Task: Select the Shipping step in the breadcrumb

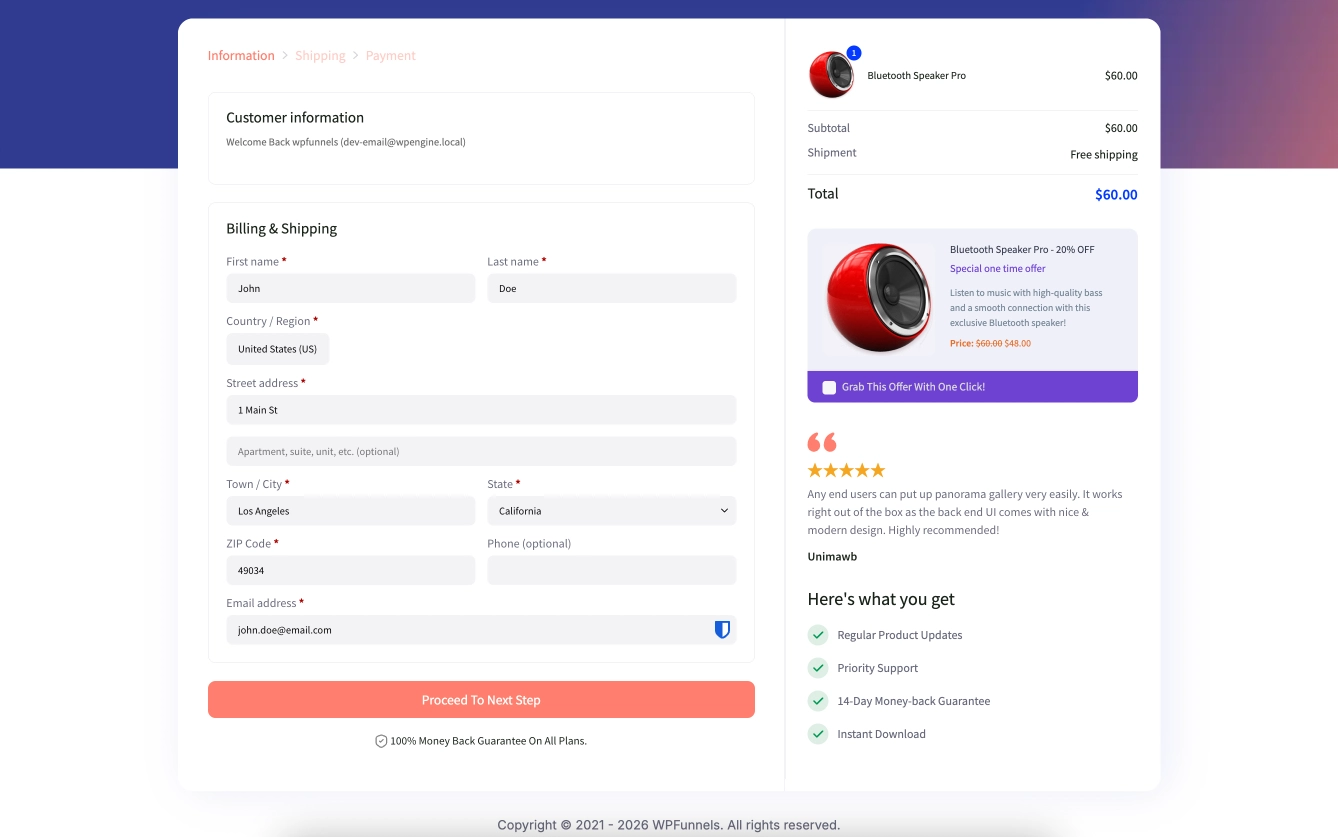Action: (320, 55)
